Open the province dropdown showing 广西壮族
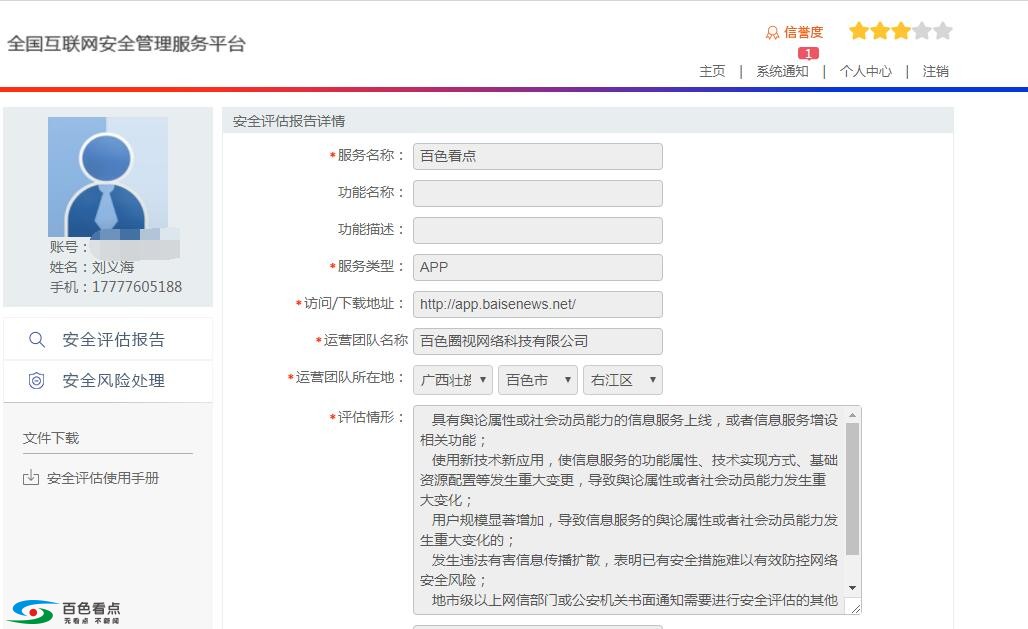Screen dimensions: 1028x629 point(452,380)
